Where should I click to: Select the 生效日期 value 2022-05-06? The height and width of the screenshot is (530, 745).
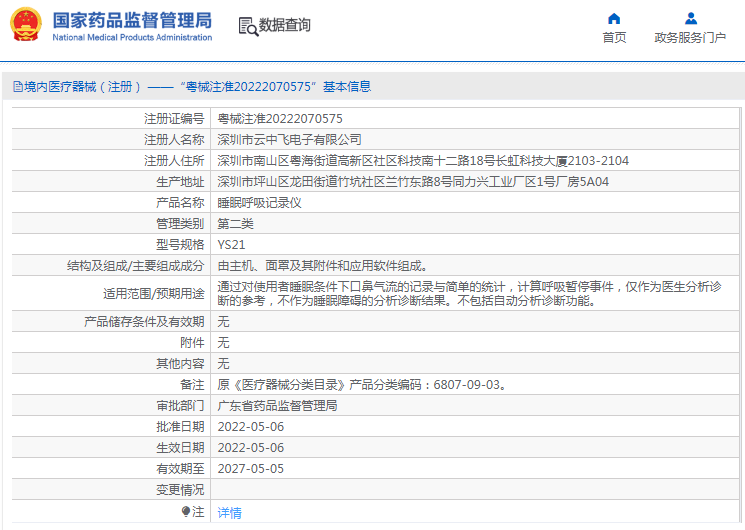point(250,448)
